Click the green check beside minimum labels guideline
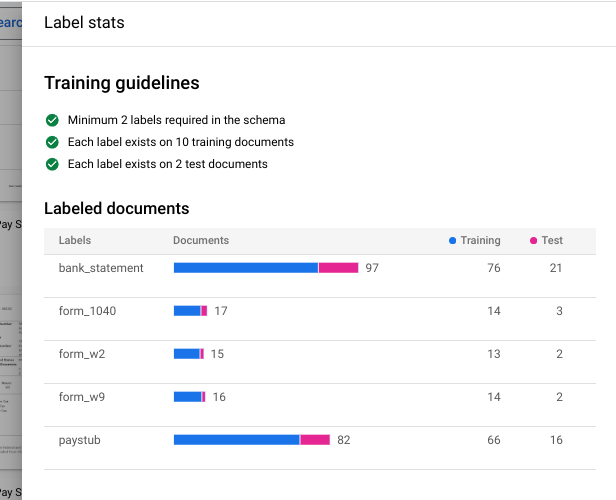Viewport: 616px width, 500px height. click(52, 120)
